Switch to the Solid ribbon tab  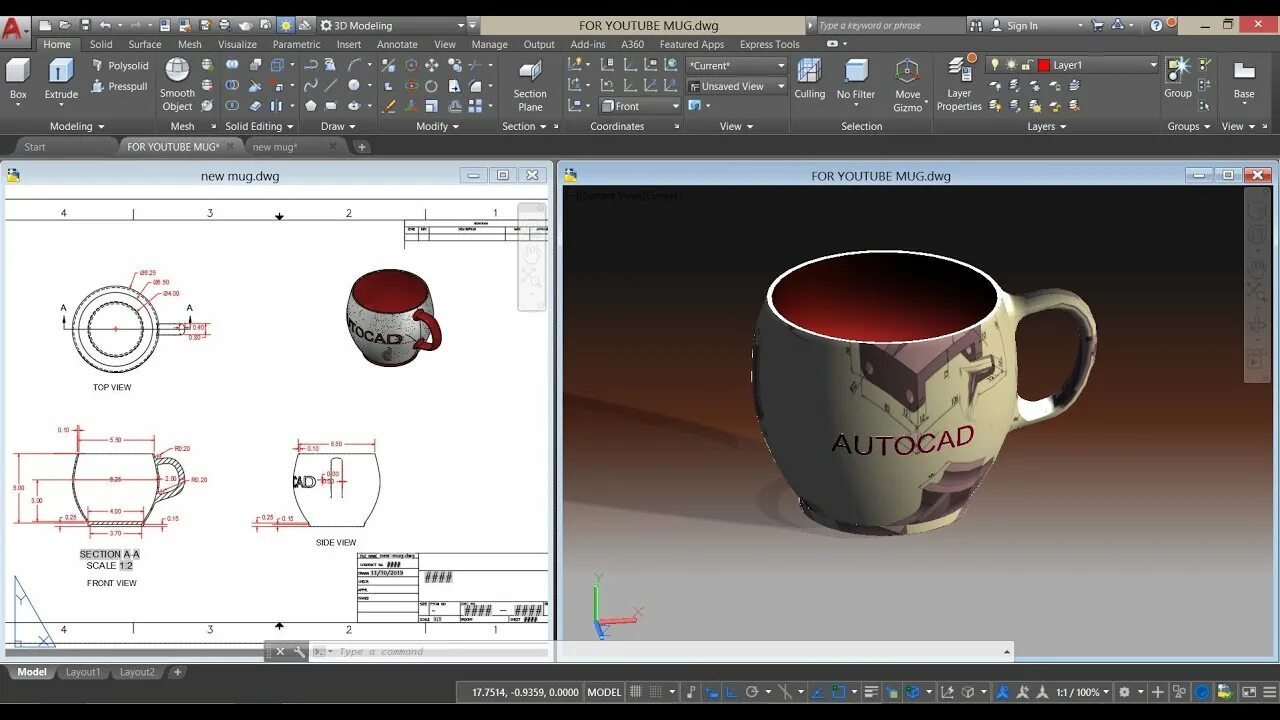click(x=101, y=44)
